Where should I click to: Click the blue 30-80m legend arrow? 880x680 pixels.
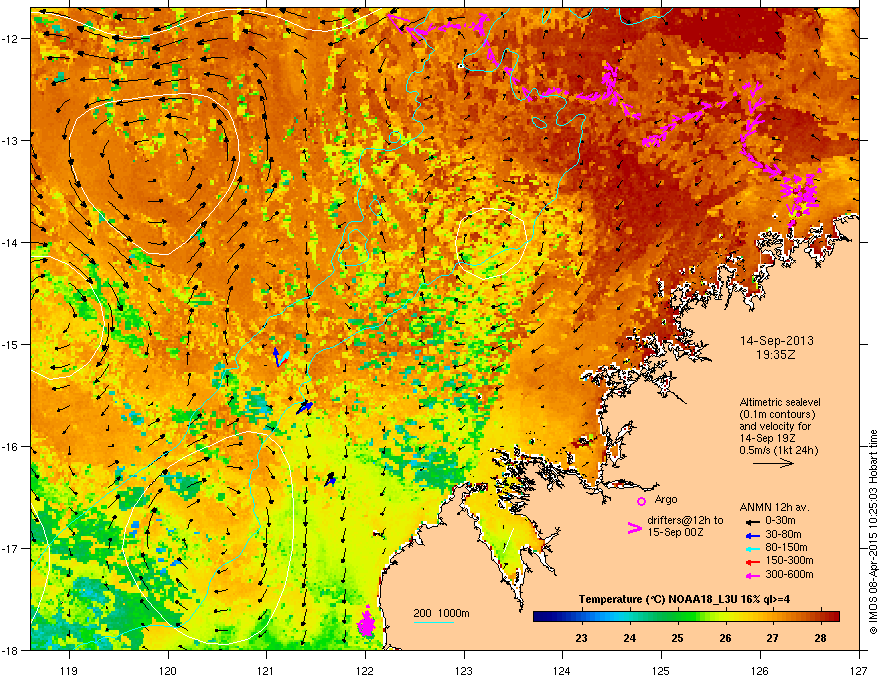(x=751, y=535)
